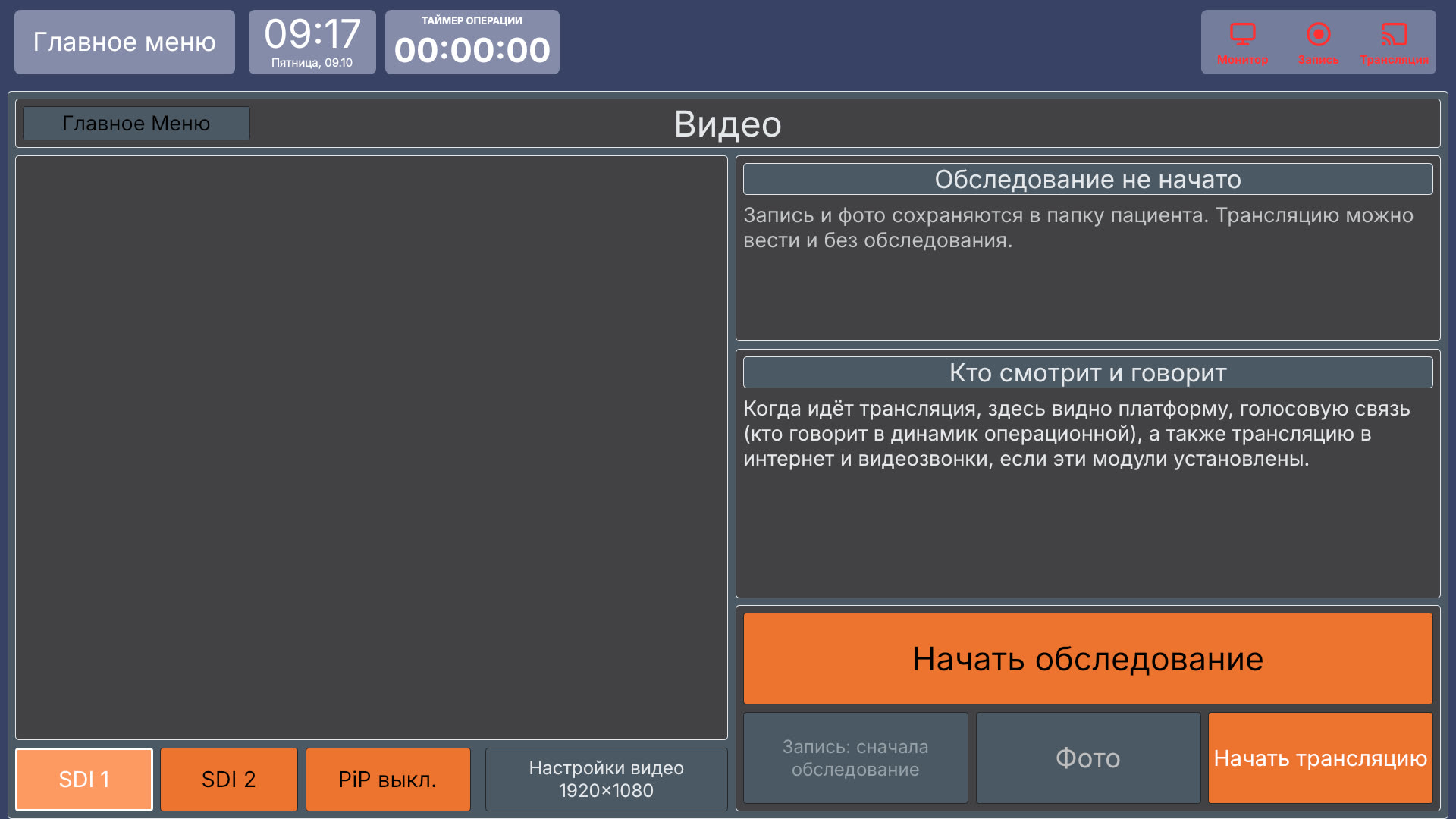Open Настройки видео 1920×1080

(x=606, y=779)
